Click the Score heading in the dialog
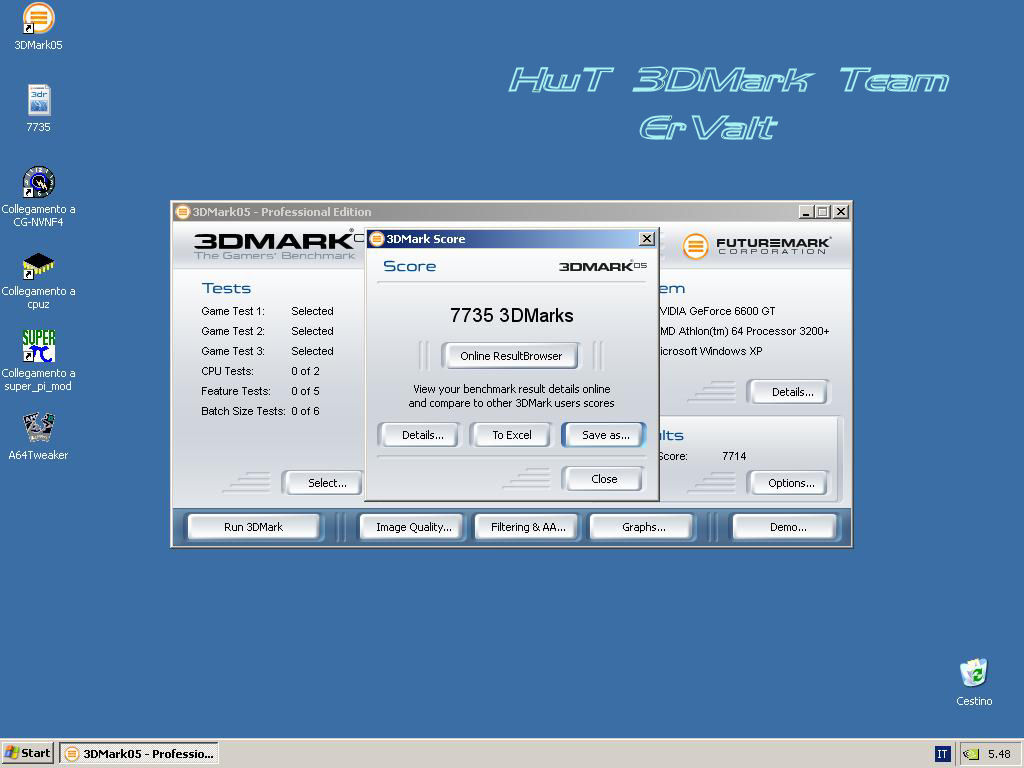 409,266
